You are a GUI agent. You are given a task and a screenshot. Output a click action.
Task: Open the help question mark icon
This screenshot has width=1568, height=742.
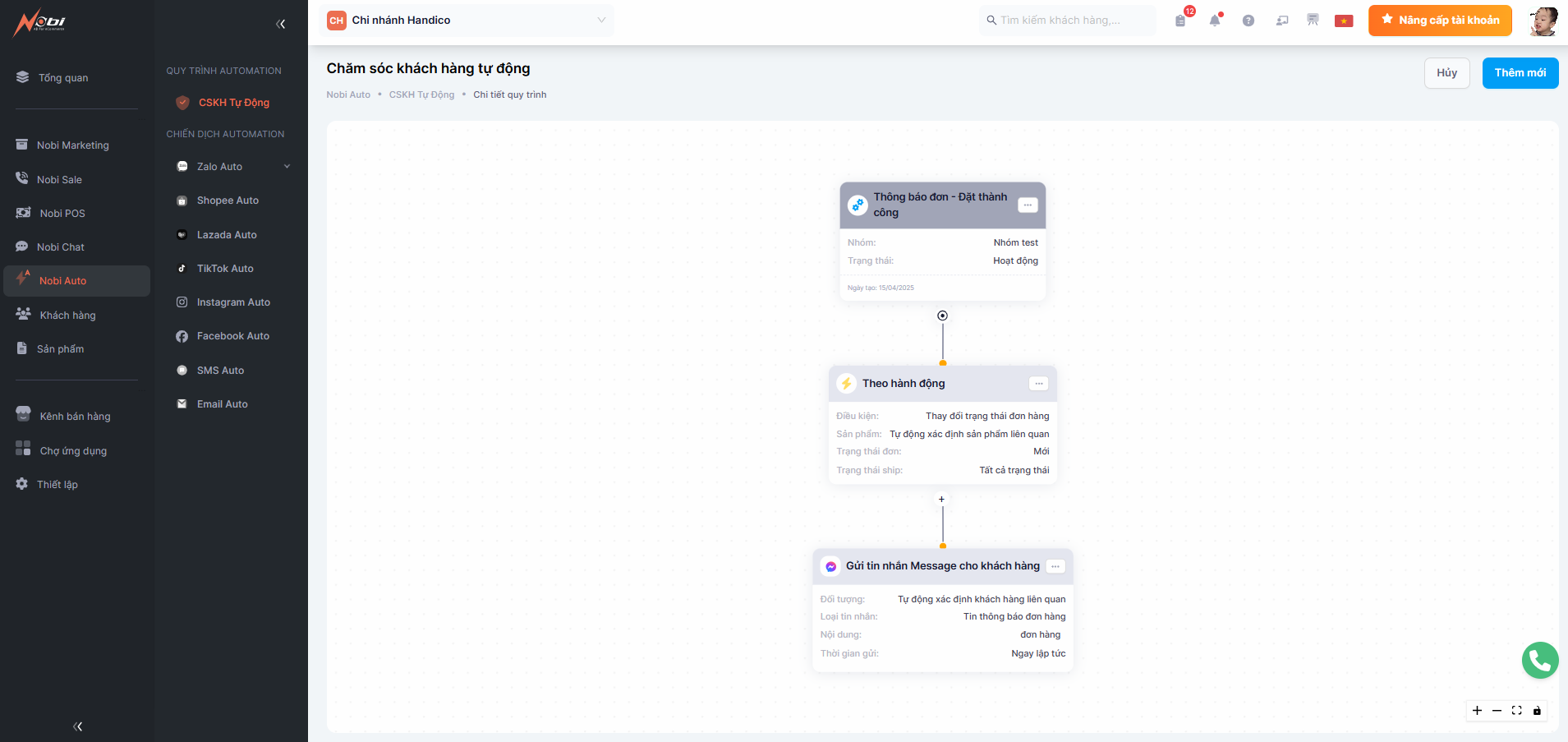[1248, 21]
